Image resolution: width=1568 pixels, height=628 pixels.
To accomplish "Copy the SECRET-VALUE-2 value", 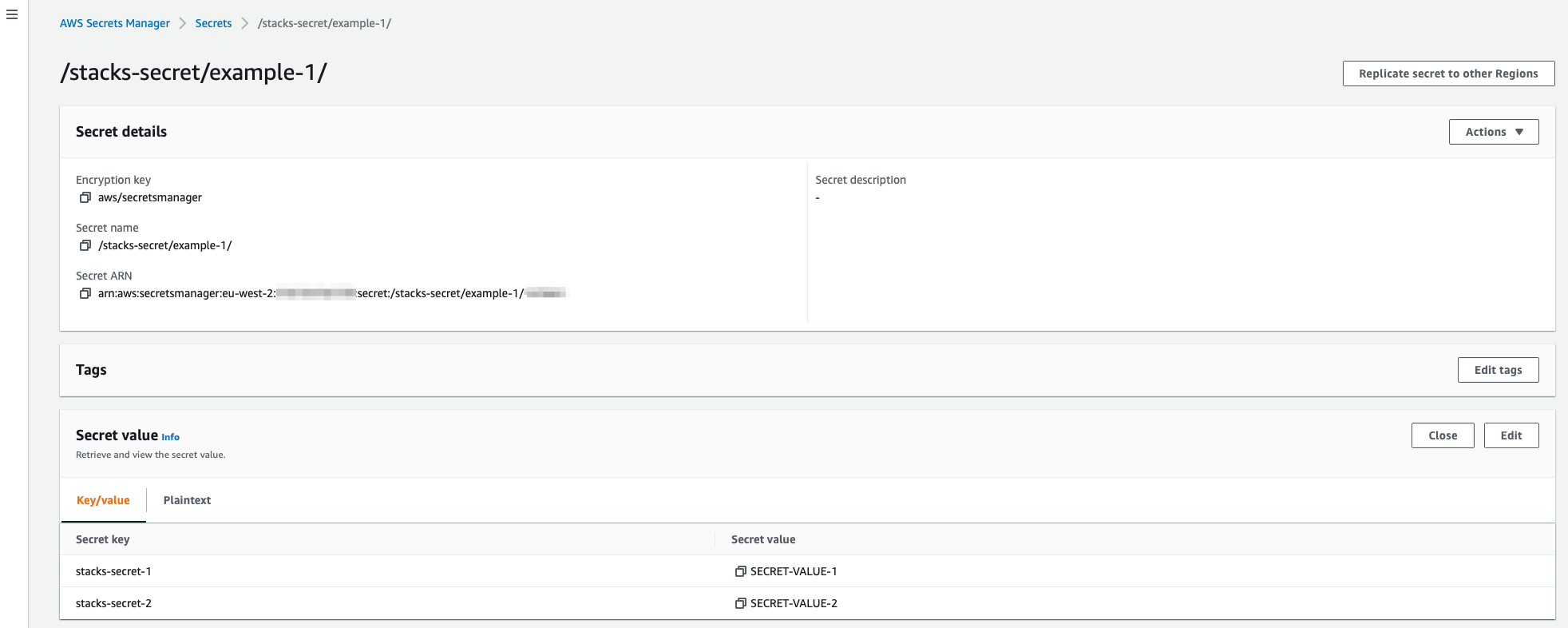I will [x=741, y=603].
